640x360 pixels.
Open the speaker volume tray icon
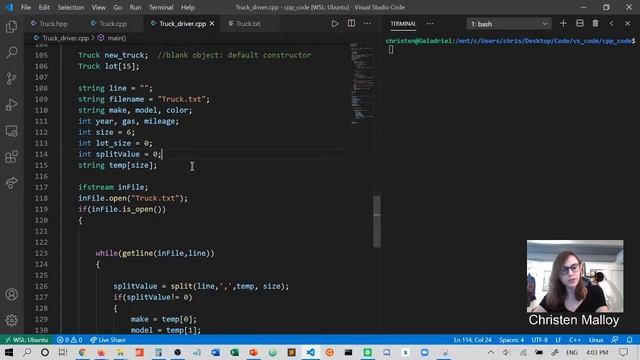[x=506, y=352]
